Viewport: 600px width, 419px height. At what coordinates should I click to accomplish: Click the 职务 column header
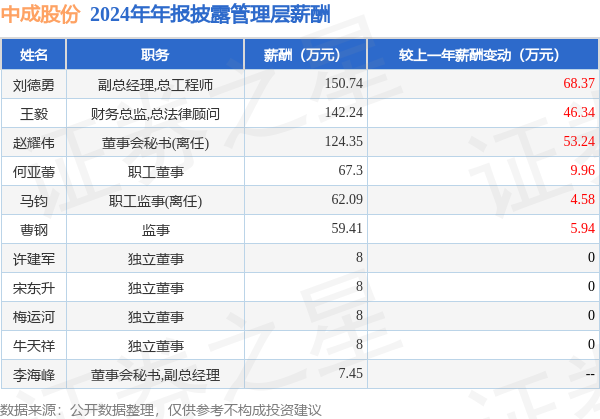(155, 55)
